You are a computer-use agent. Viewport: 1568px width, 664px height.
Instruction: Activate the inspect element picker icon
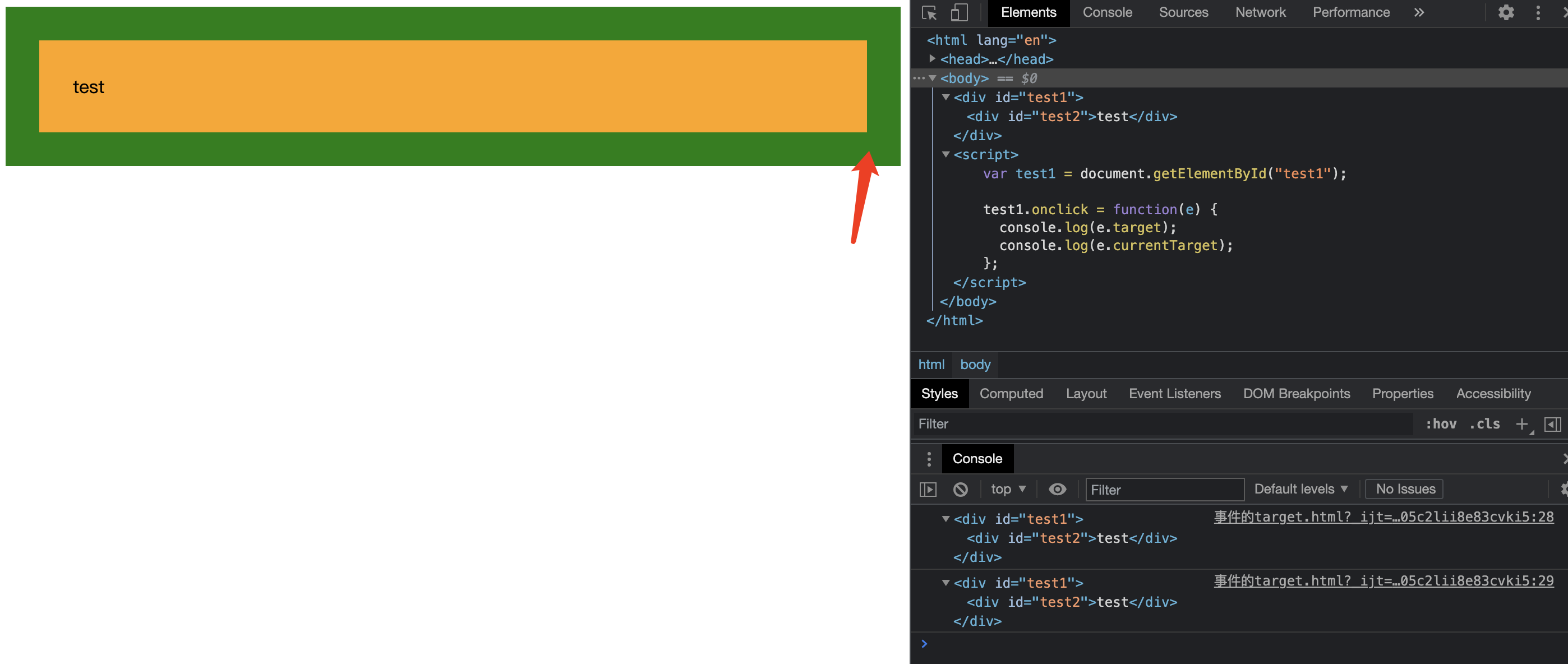coord(929,13)
